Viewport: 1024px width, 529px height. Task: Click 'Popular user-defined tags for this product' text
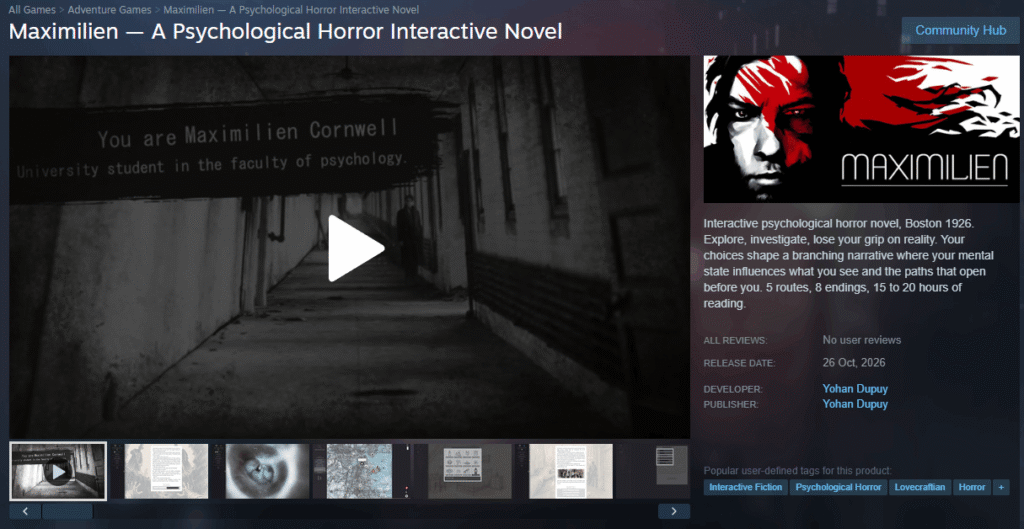797,471
